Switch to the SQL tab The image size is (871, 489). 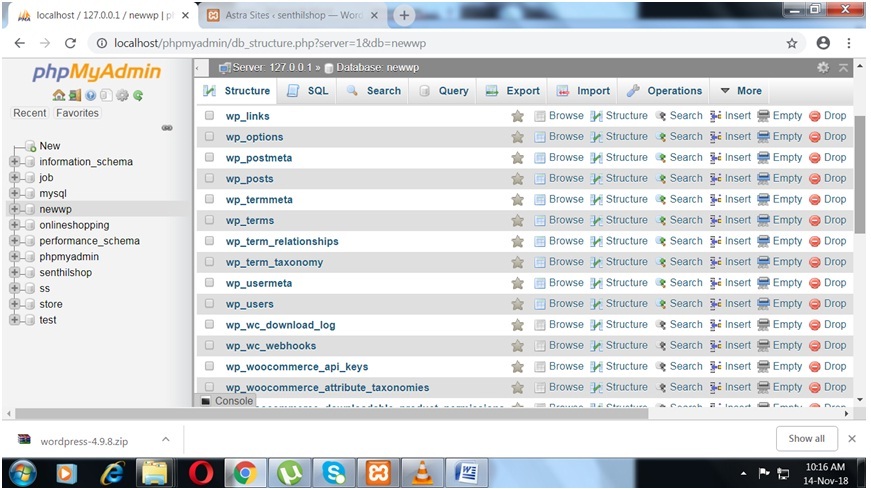308,91
